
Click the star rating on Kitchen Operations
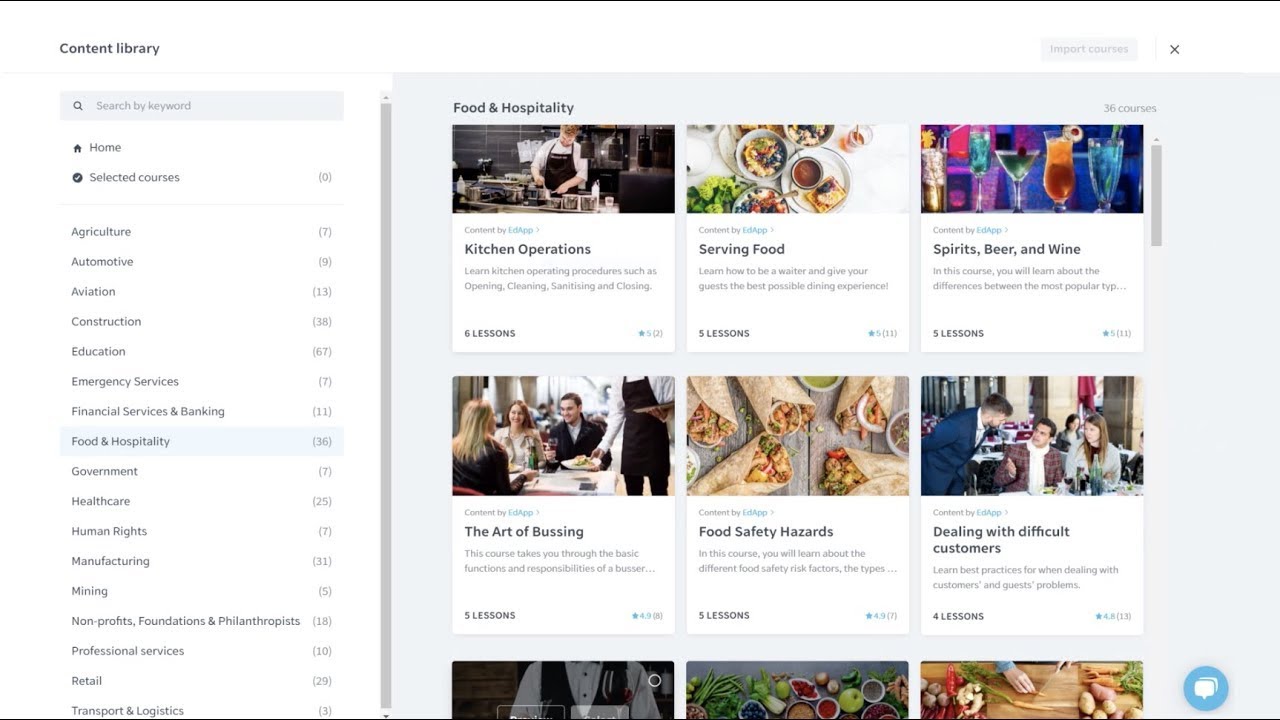(x=650, y=333)
